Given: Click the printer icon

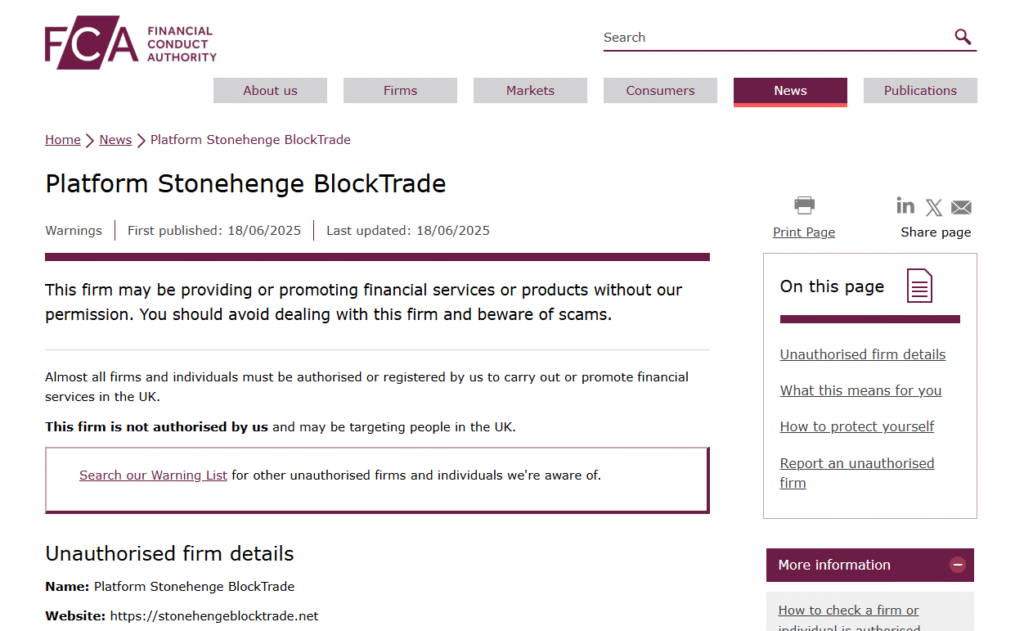Looking at the screenshot, I should pyautogui.click(x=804, y=205).
